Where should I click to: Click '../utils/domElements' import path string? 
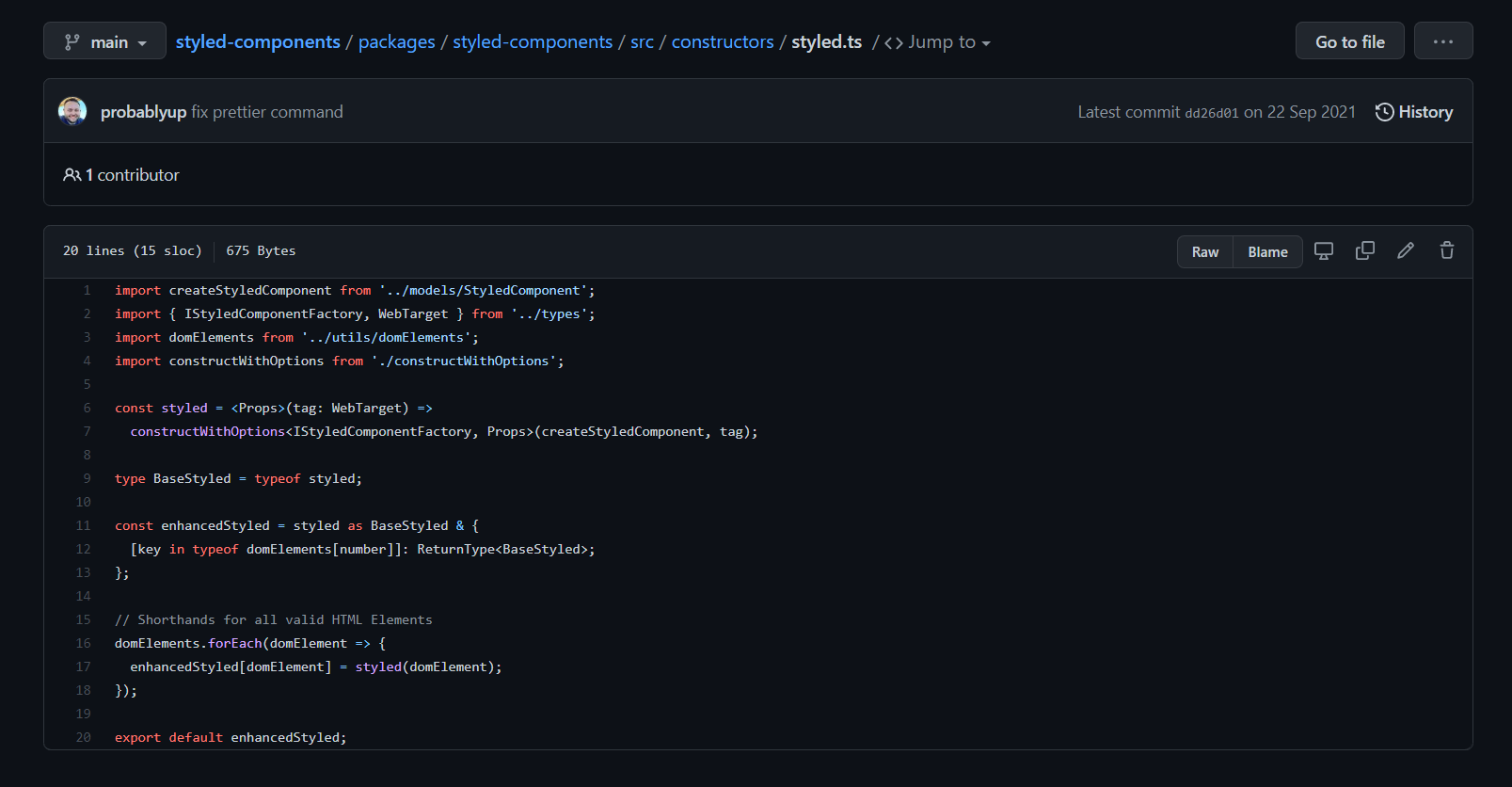[387, 337]
